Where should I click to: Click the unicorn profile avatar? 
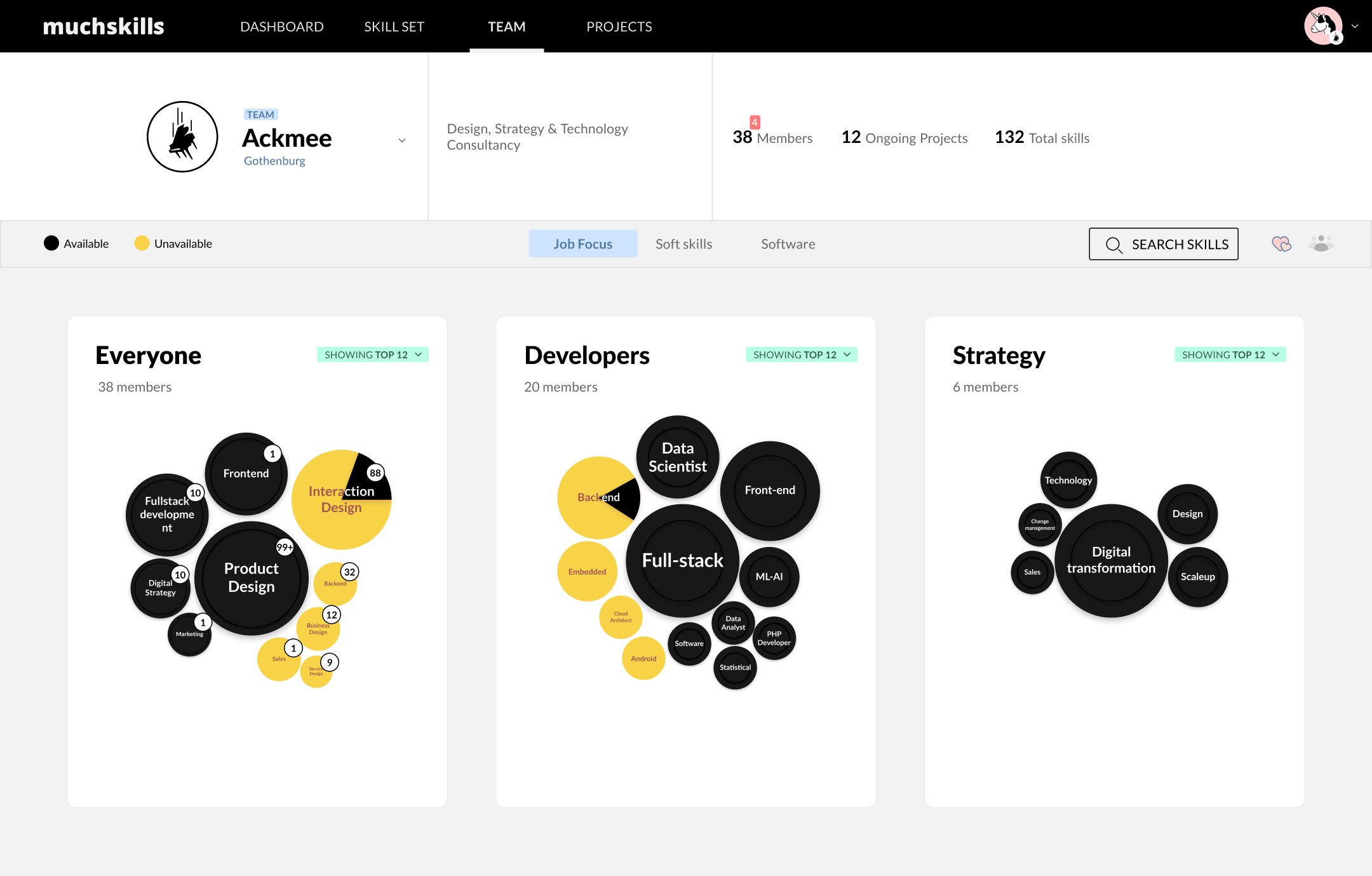(1323, 26)
